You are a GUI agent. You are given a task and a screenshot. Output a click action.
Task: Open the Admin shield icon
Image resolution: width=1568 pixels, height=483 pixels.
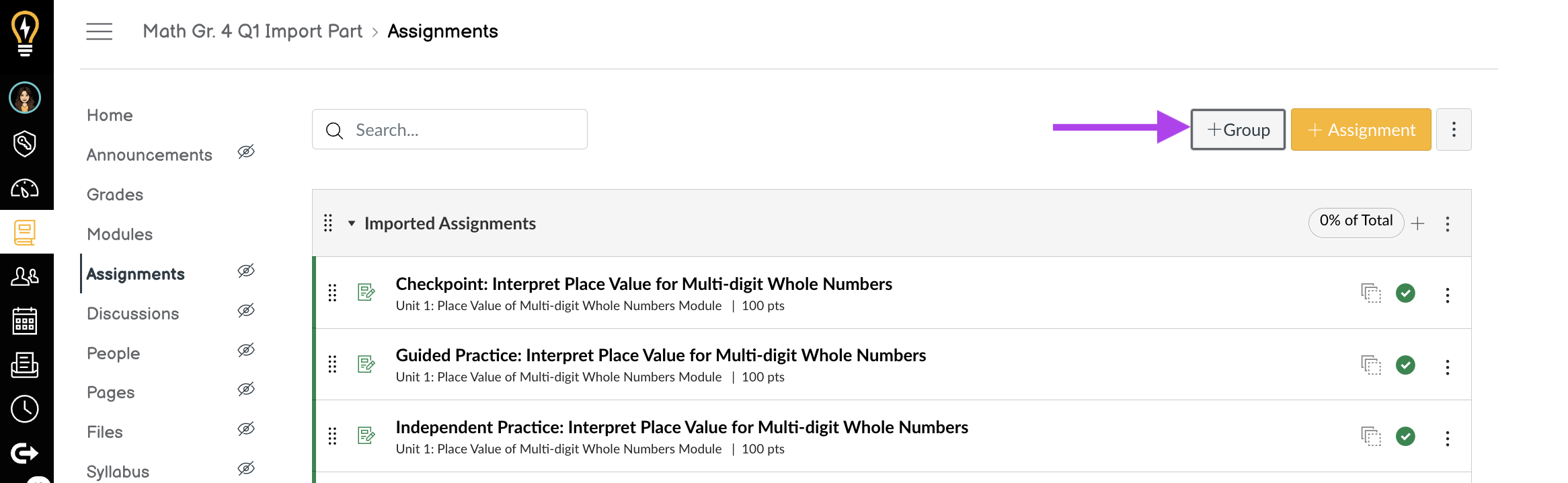pos(25,143)
